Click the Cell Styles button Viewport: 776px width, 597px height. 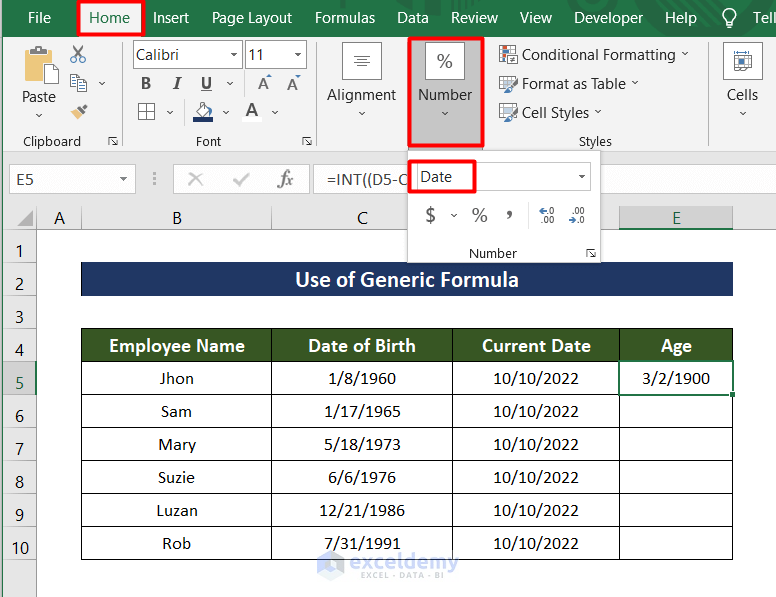click(554, 113)
